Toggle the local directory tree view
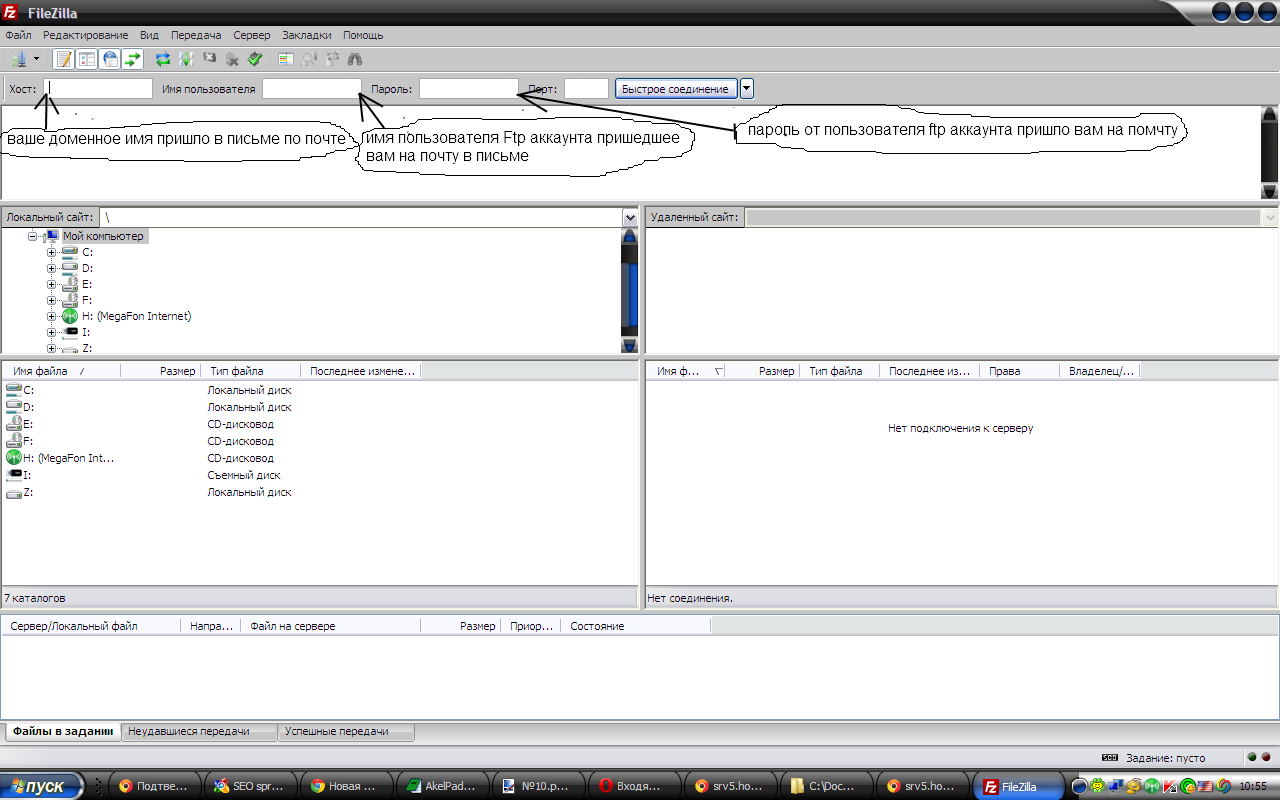Screen dimensions: 1280x800 [87, 59]
